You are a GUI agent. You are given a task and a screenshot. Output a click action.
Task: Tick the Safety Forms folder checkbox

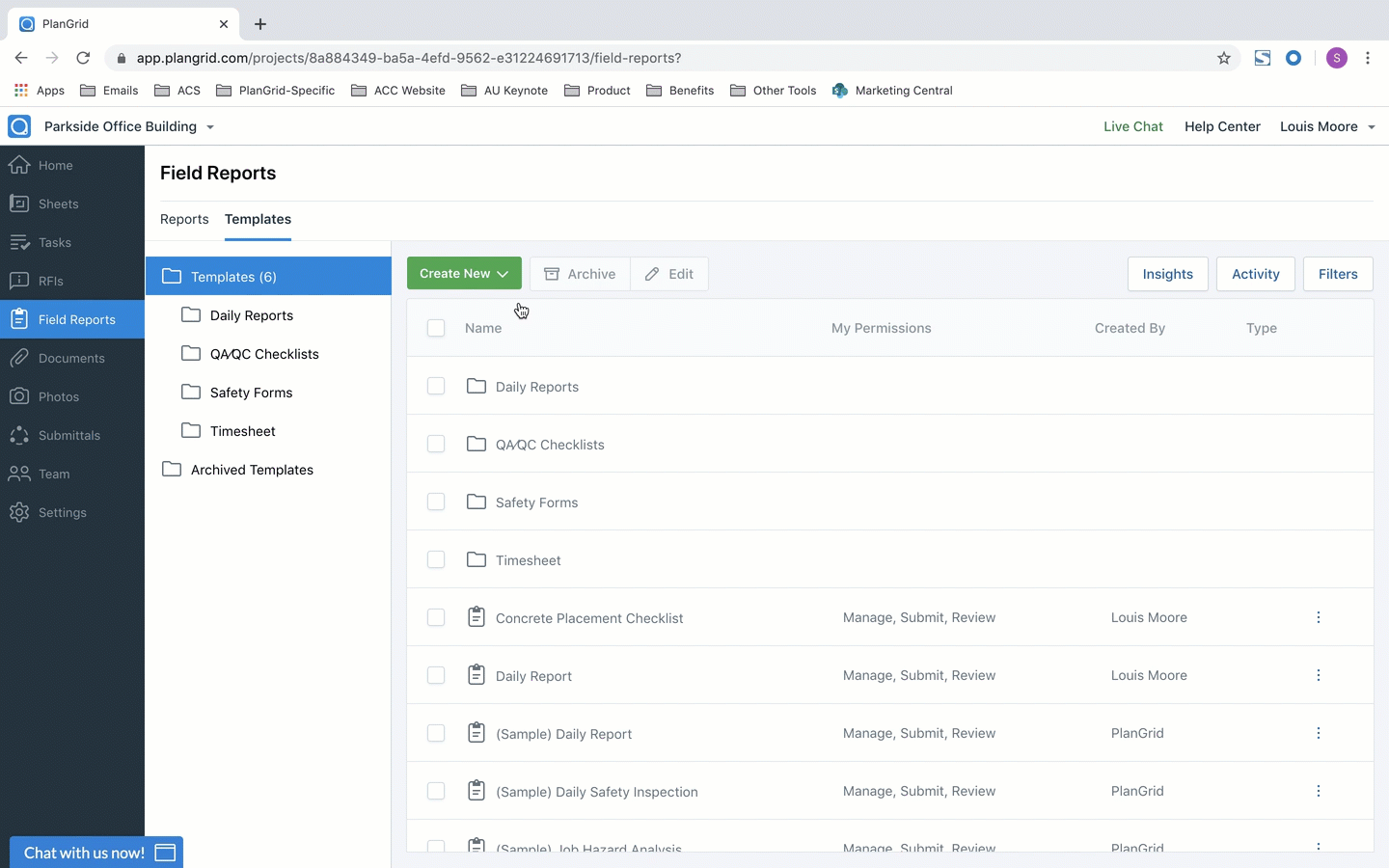[436, 502]
